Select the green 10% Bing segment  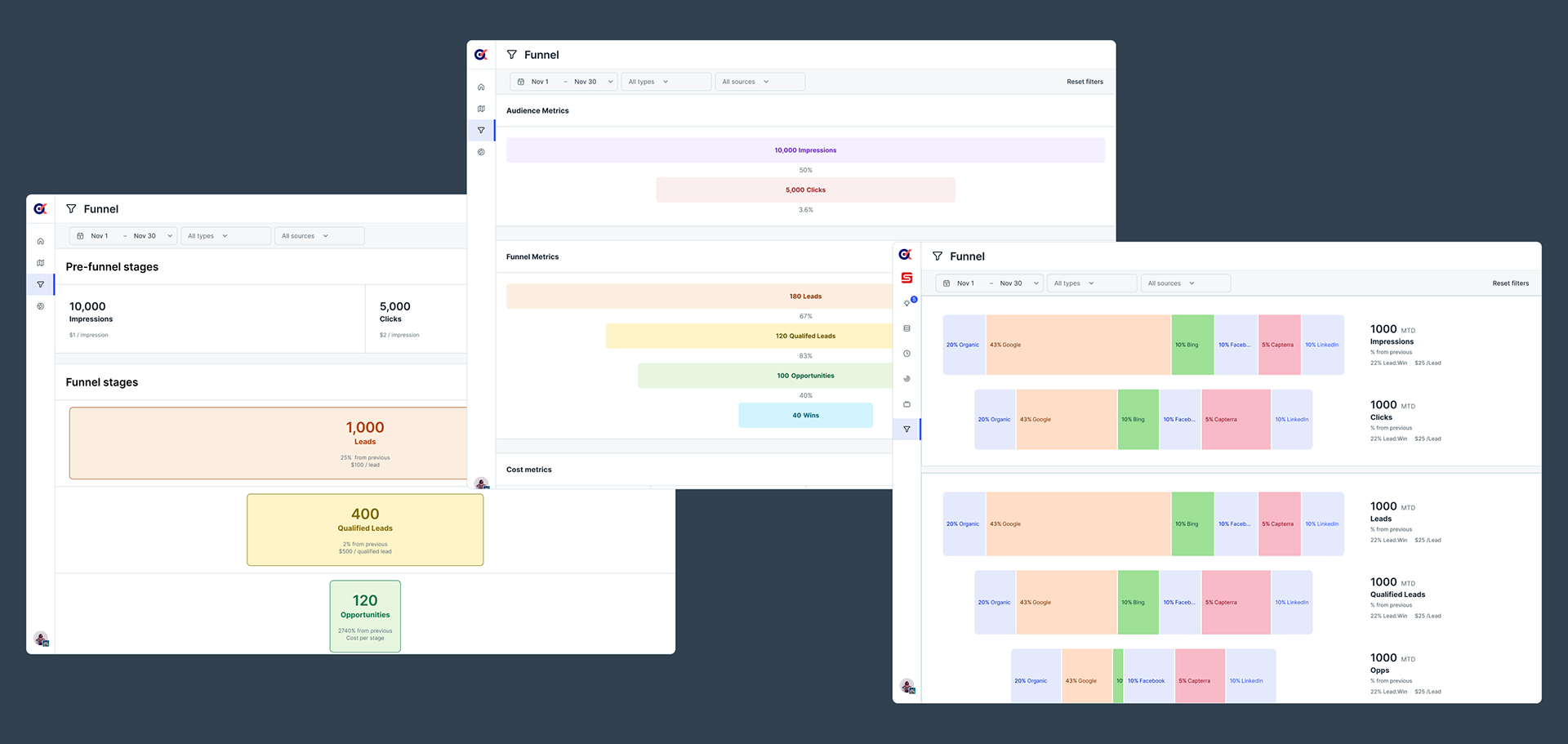(1192, 345)
